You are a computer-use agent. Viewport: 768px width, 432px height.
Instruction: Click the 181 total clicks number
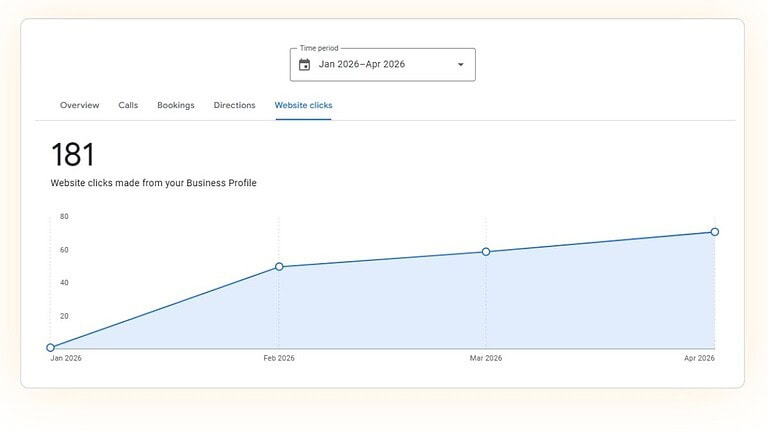pos(72,155)
